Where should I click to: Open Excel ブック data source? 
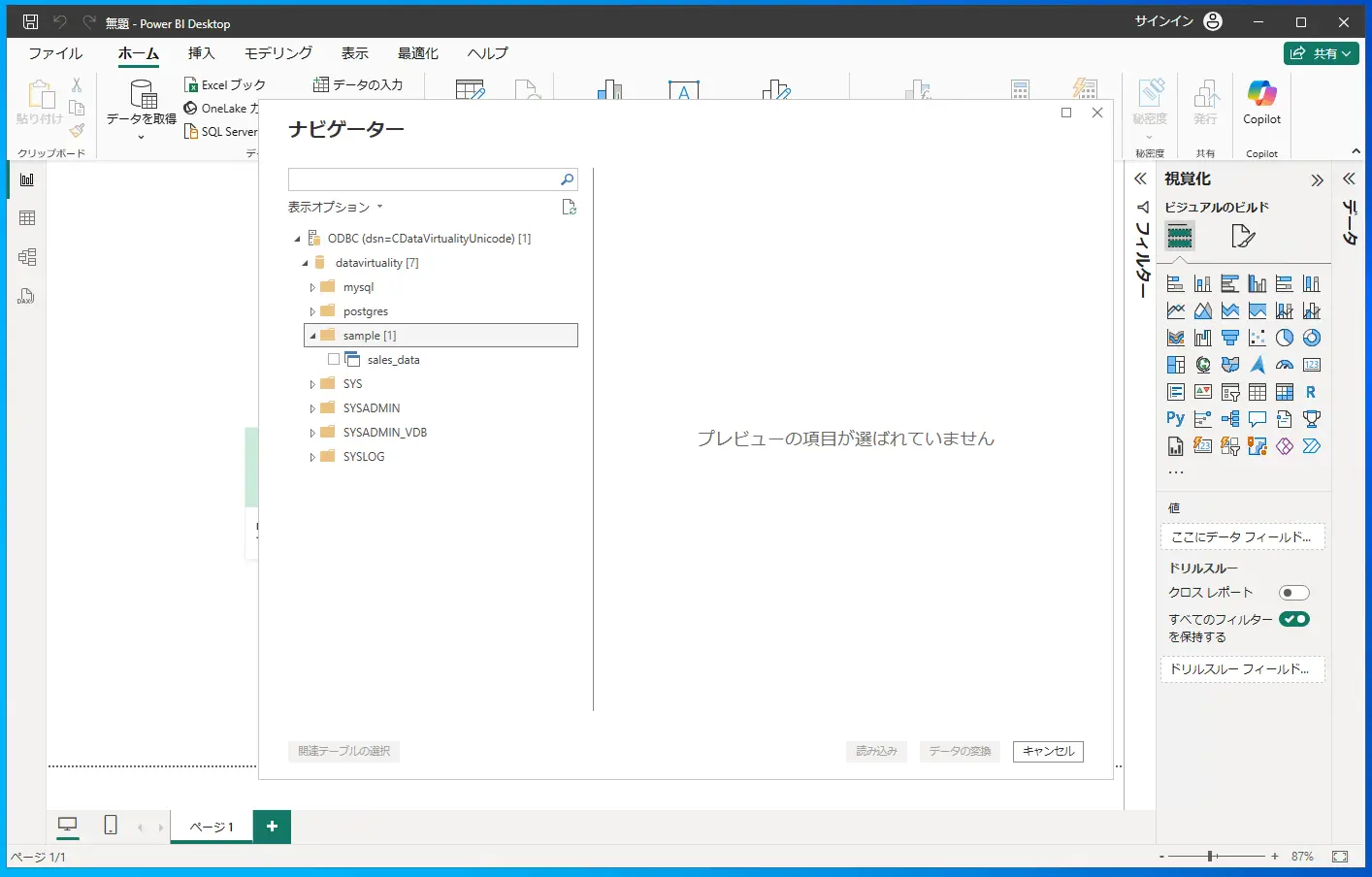tap(225, 84)
